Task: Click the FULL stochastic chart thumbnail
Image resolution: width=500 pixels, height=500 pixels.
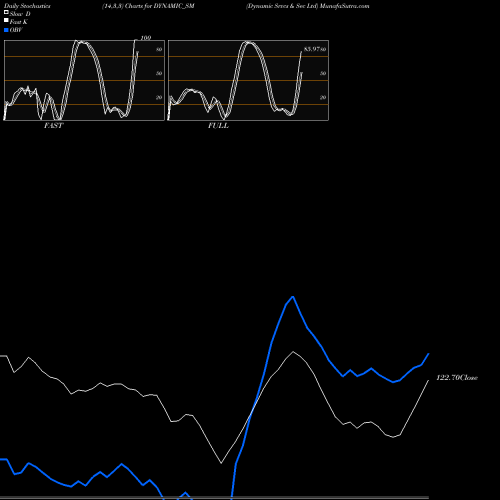Action: (248, 80)
